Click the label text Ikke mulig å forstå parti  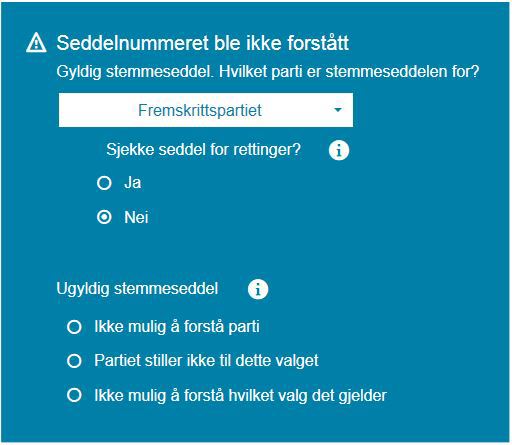coord(177,327)
